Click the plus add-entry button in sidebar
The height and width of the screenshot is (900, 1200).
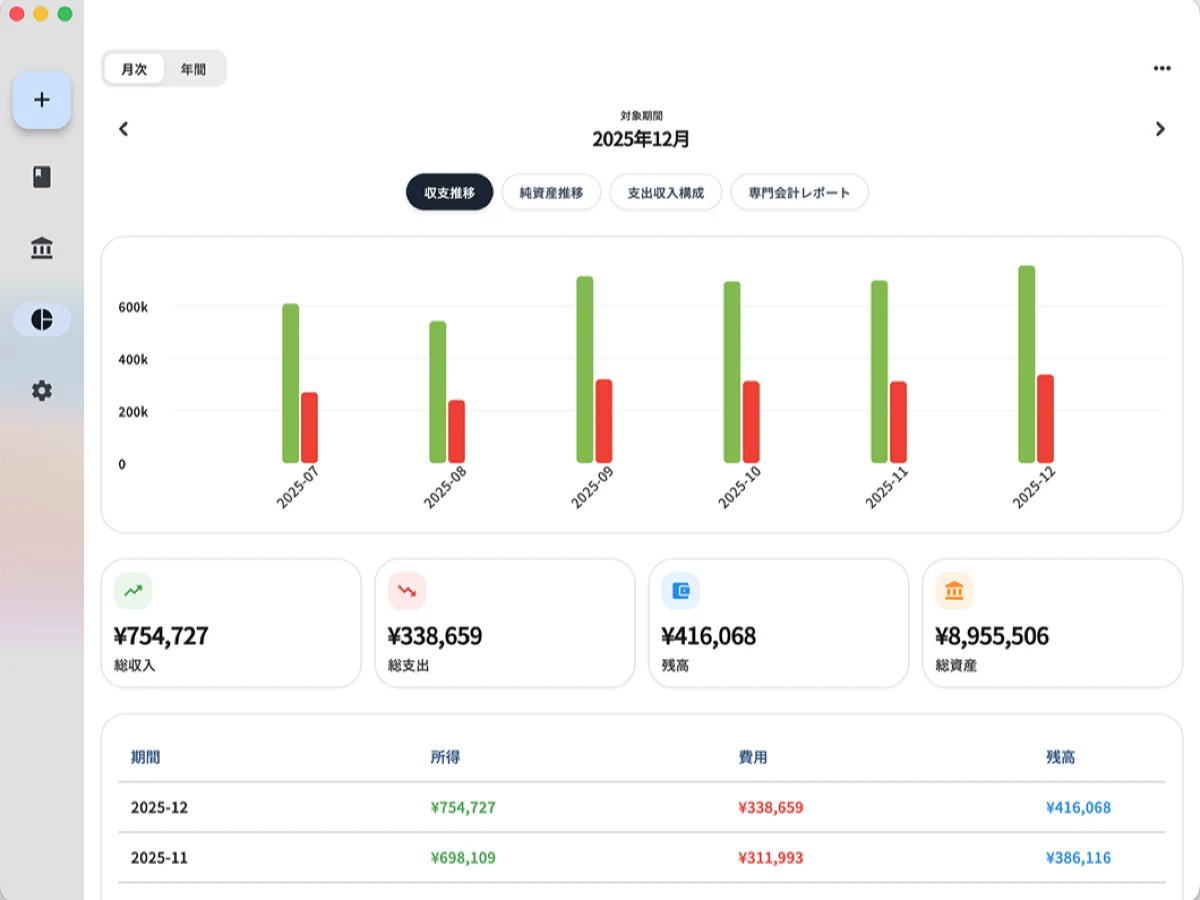point(41,100)
